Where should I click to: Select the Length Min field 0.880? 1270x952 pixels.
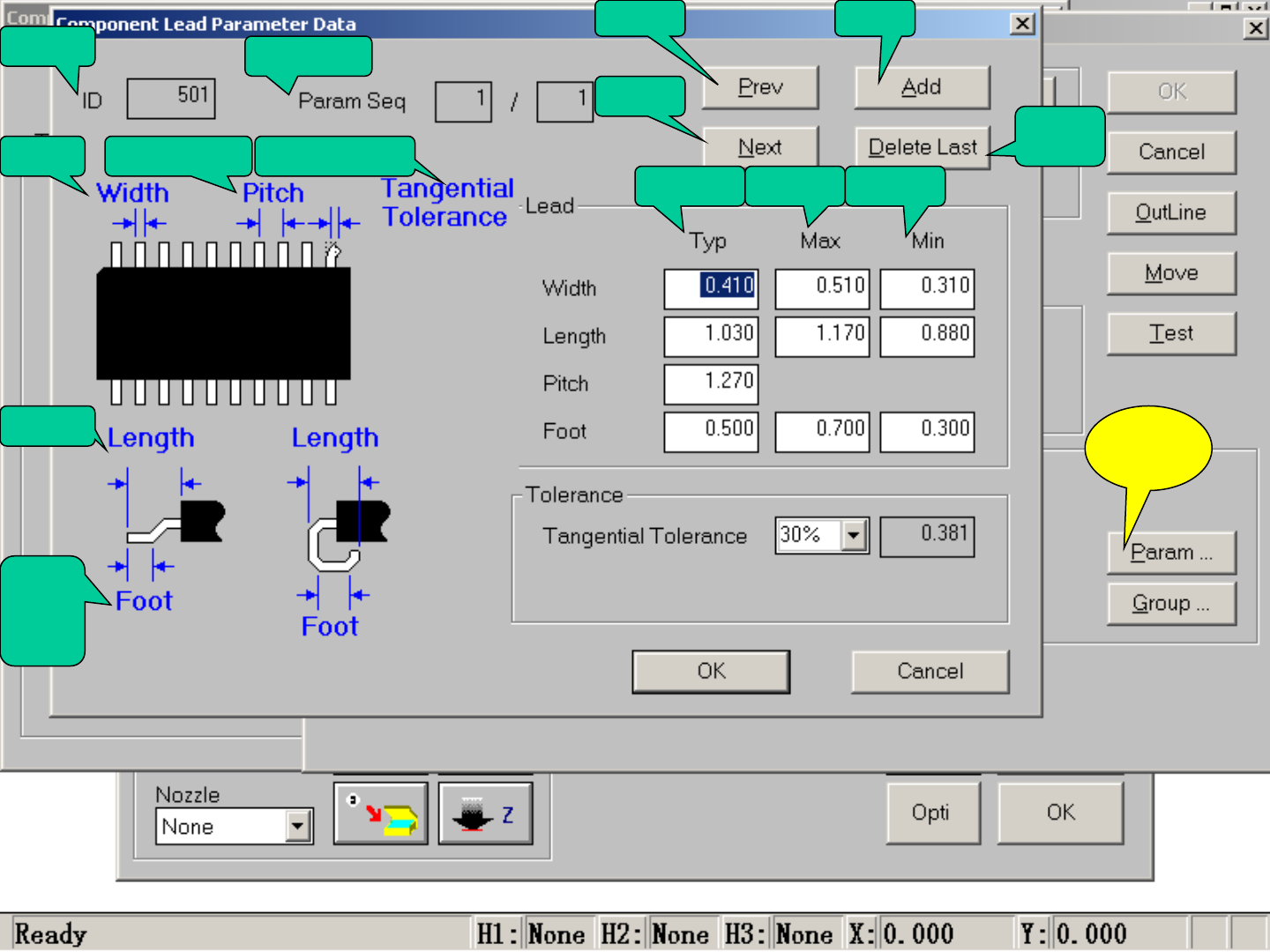tap(927, 336)
